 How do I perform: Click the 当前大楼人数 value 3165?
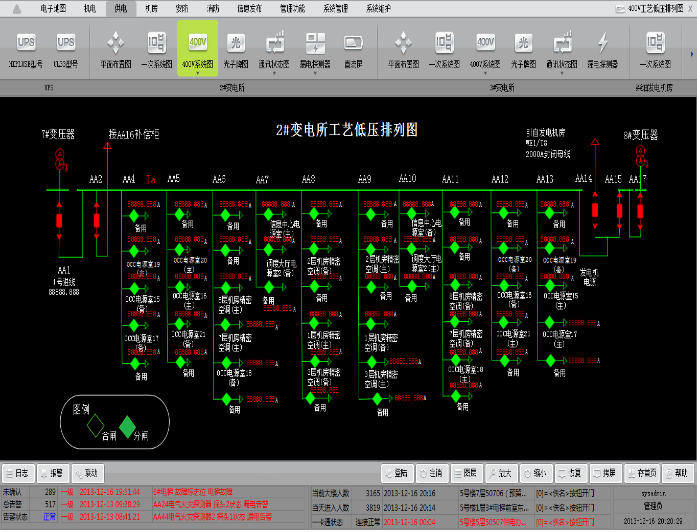click(373, 494)
